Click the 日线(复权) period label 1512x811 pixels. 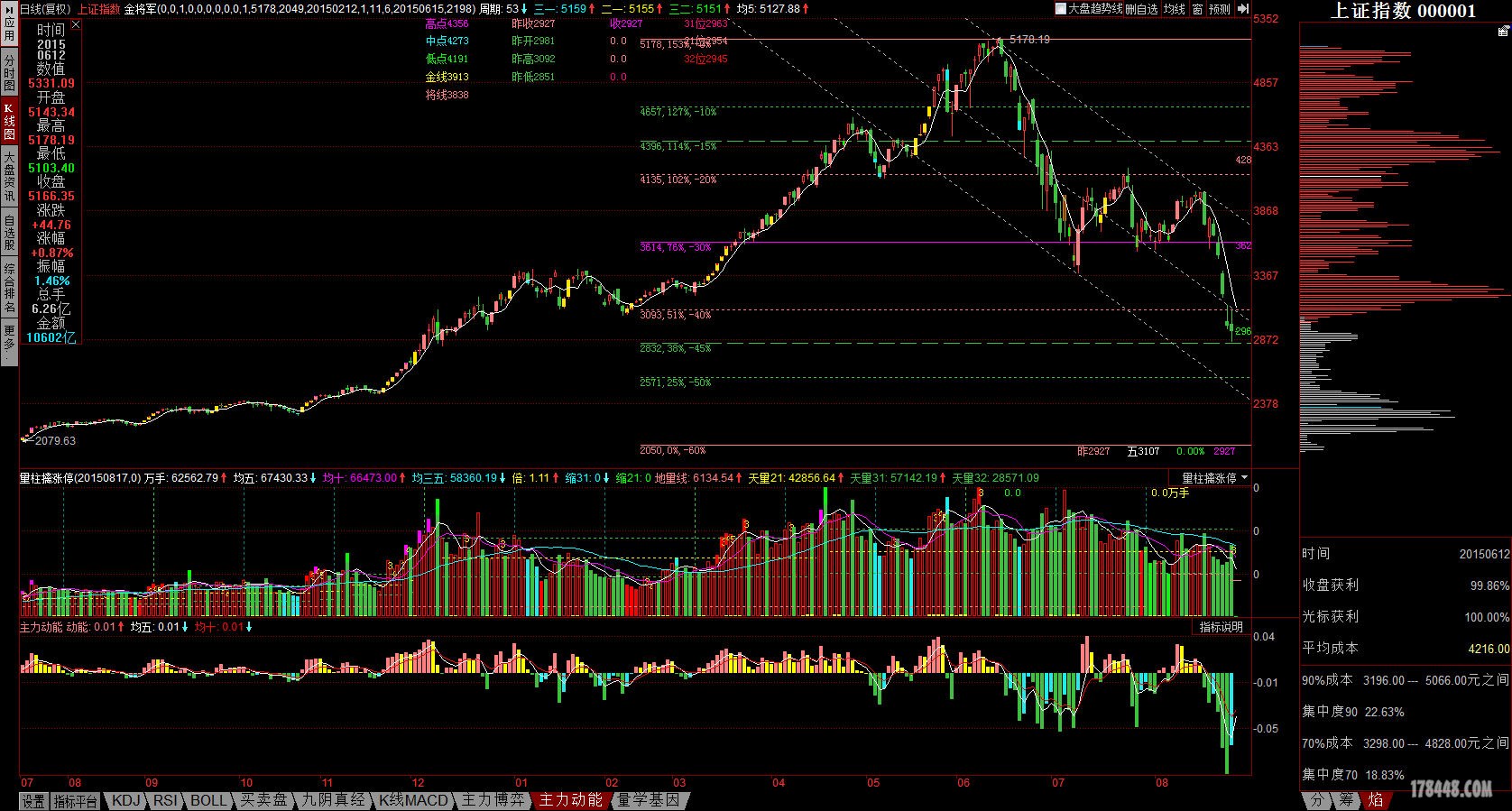coord(46,8)
